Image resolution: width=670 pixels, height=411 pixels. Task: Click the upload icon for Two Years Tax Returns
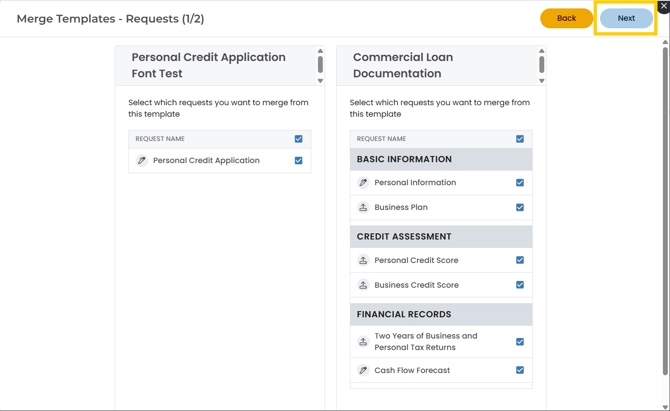(x=363, y=342)
